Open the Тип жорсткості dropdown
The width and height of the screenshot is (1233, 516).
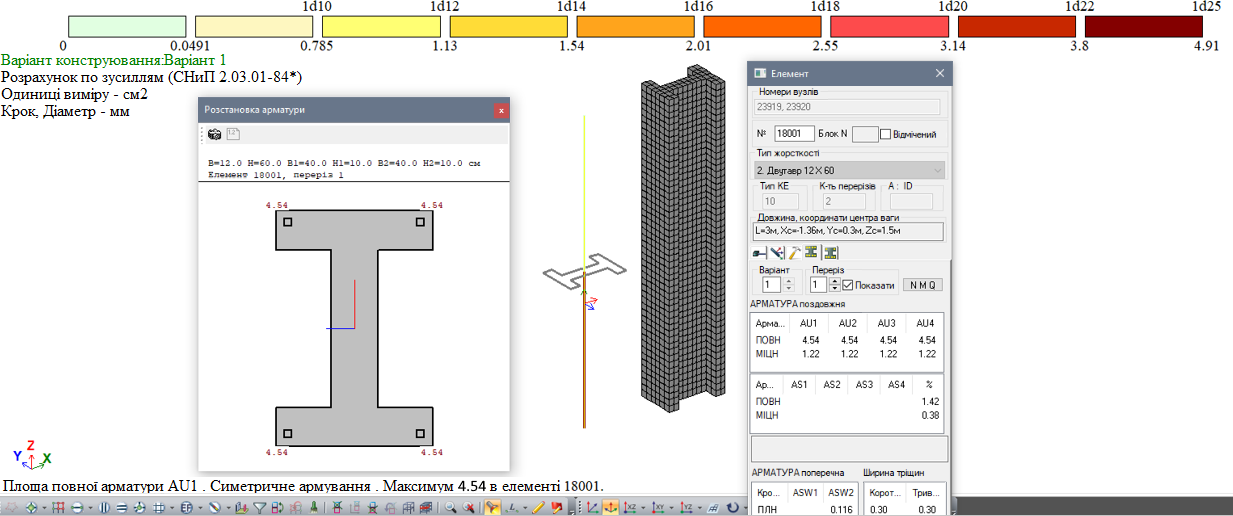848,171
